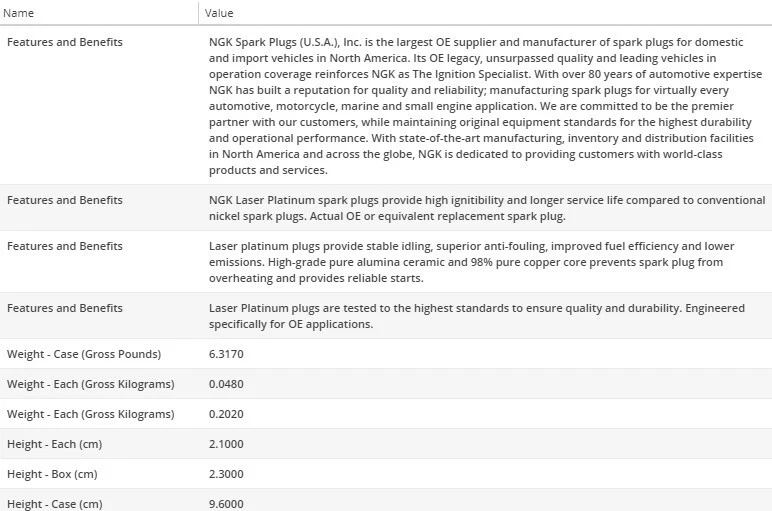Screen dimensions: 772x511
Task: Click the "Name" column header
Action: [20, 13]
